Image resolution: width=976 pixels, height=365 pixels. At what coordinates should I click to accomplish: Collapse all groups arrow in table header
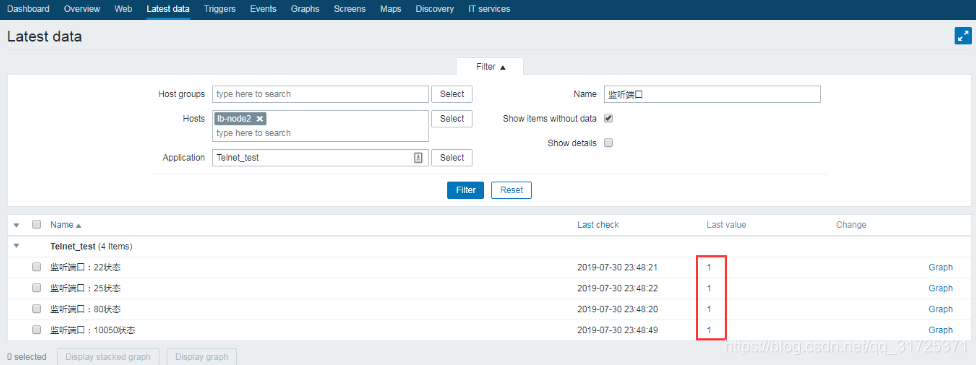tap(17, 225)
